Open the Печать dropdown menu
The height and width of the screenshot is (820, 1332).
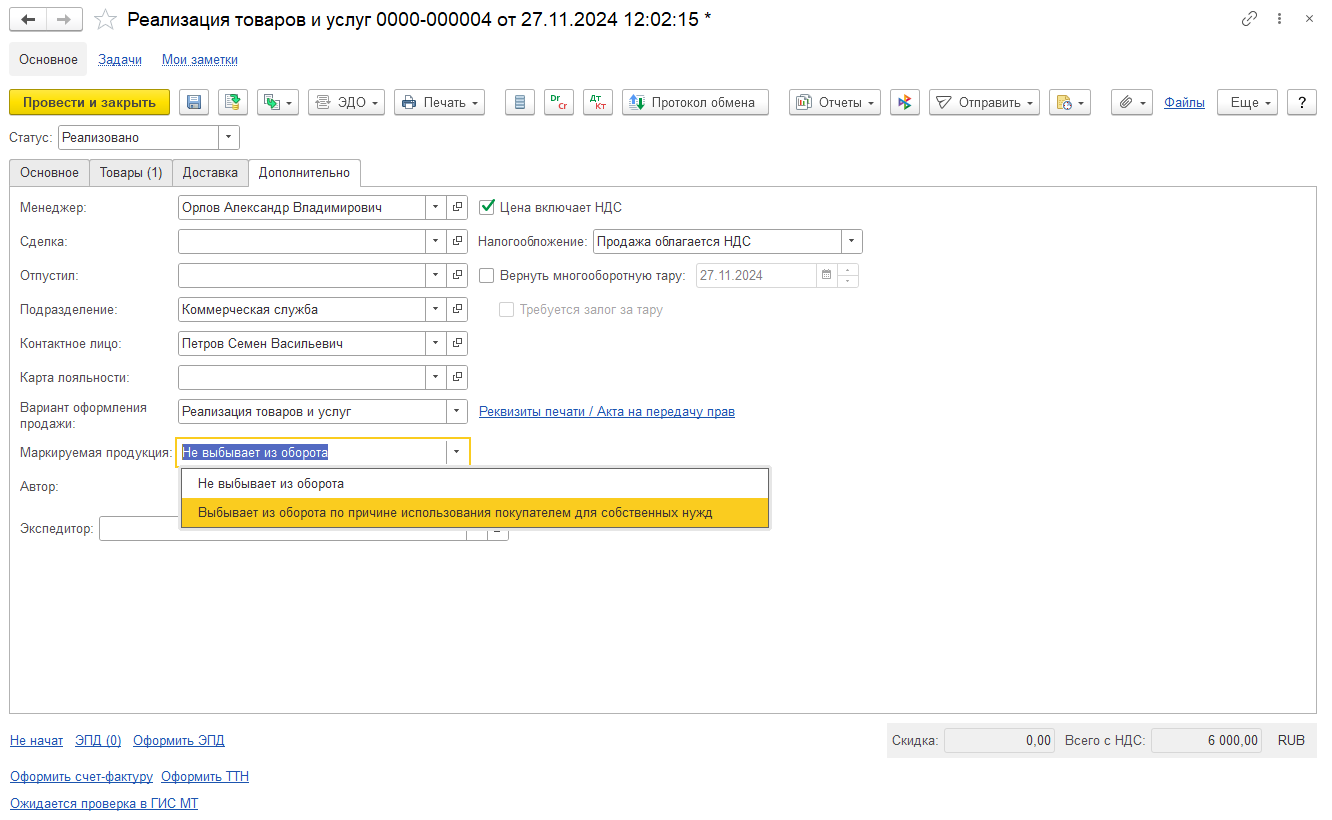[x=440, y=102]
